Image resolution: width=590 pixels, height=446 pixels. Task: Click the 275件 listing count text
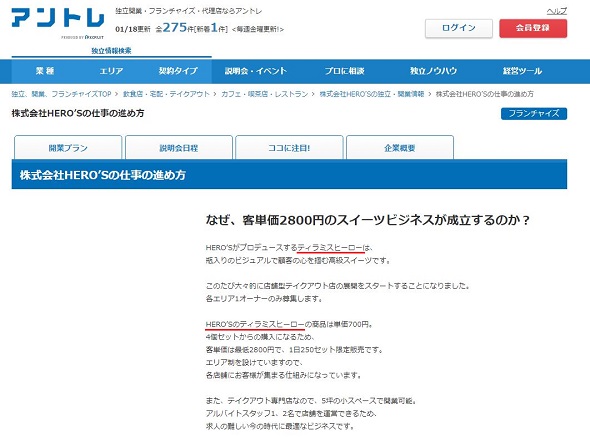coord(175,28)
